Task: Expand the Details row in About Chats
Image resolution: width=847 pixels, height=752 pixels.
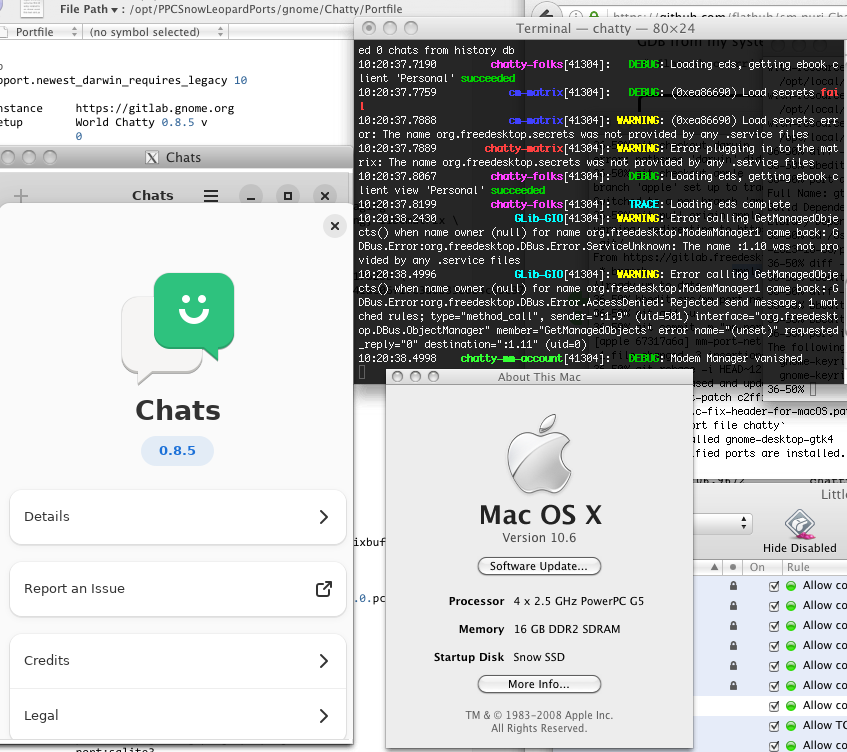Action: pos(178,517)
